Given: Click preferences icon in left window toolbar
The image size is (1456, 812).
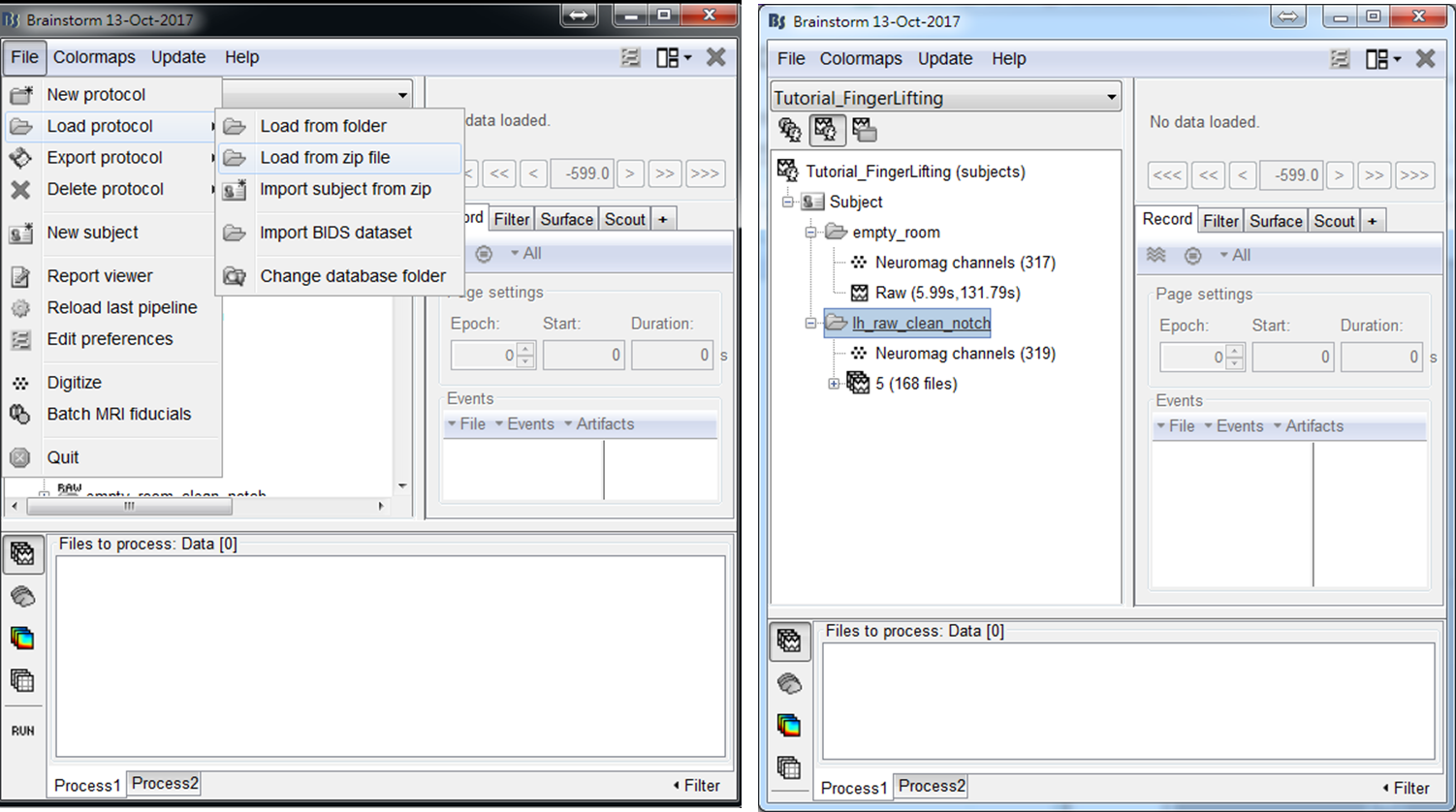Looking at the screenshot, I should (630, 58).
